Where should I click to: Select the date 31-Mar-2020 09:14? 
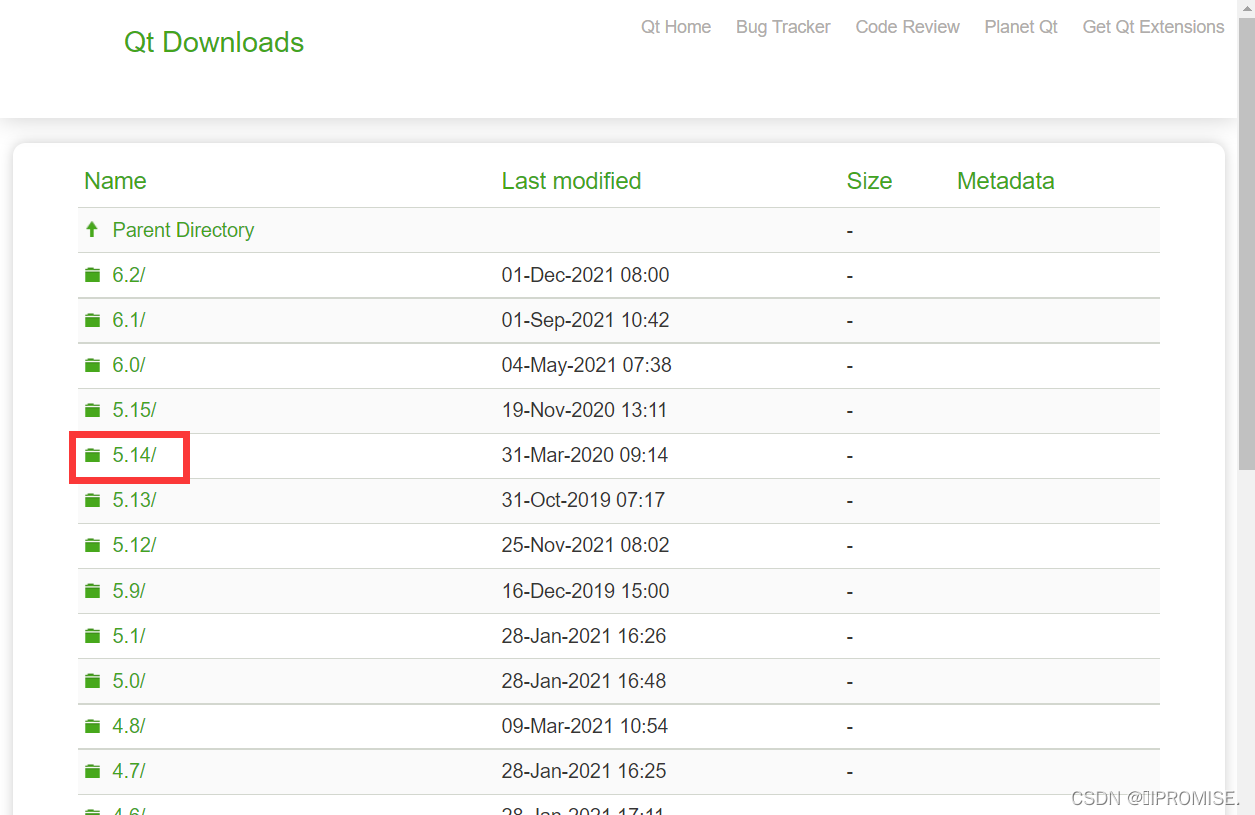(x=584, y=455)
